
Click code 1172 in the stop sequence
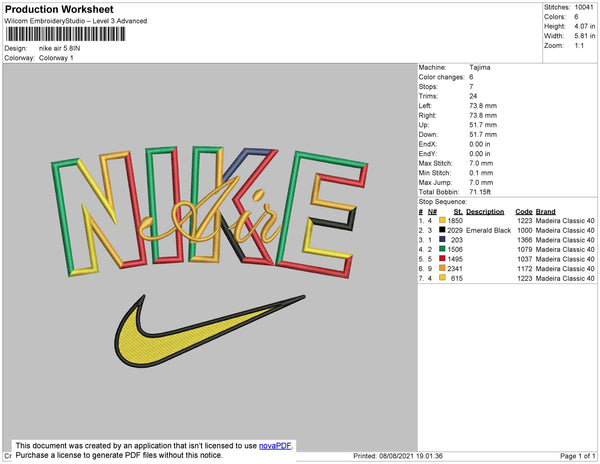524,269
